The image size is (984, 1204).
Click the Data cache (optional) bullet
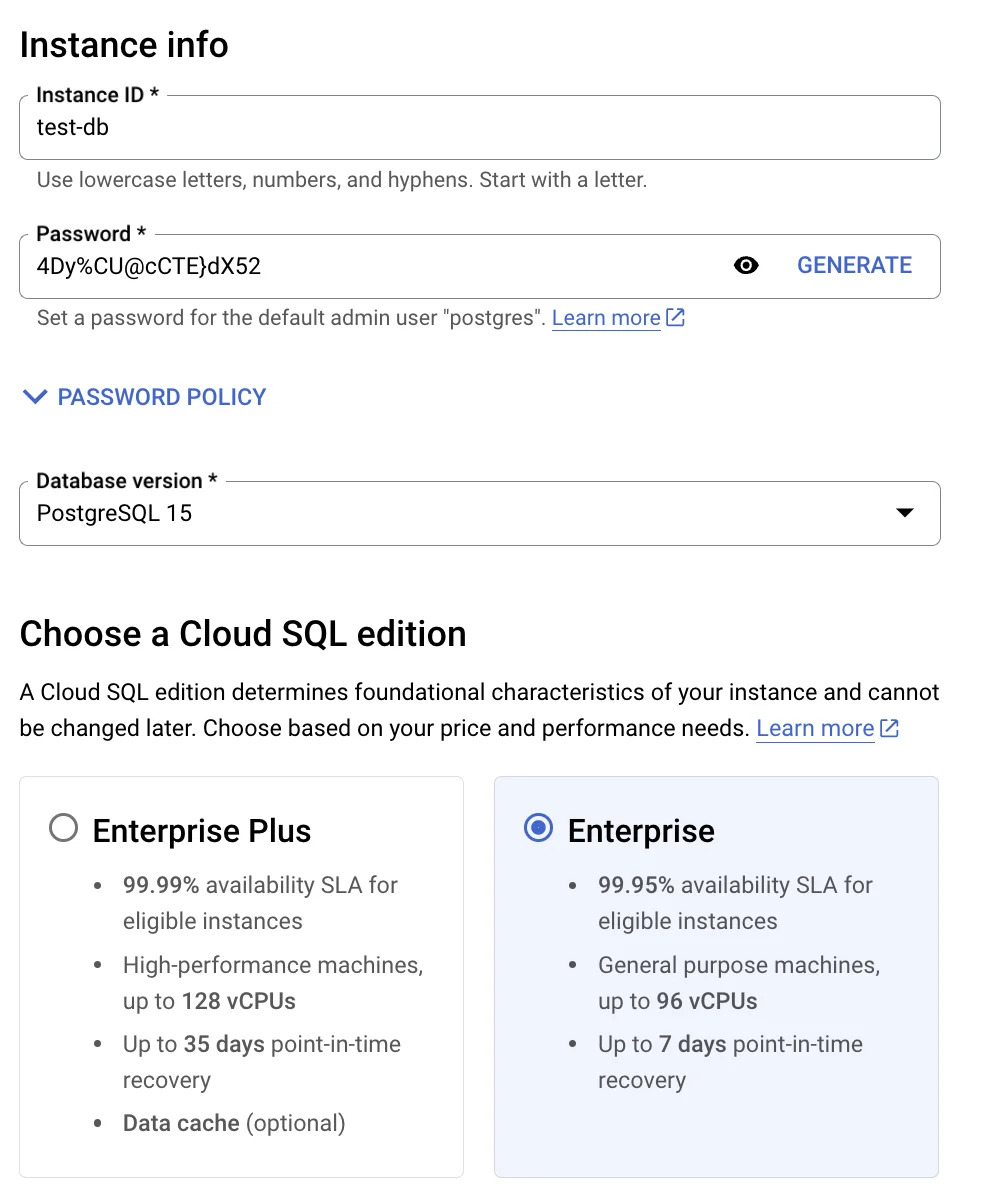click(x=234, y=1123)
